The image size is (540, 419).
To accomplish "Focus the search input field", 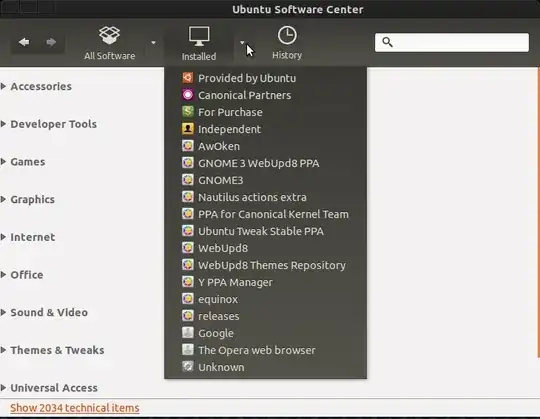I will [452, 42].
